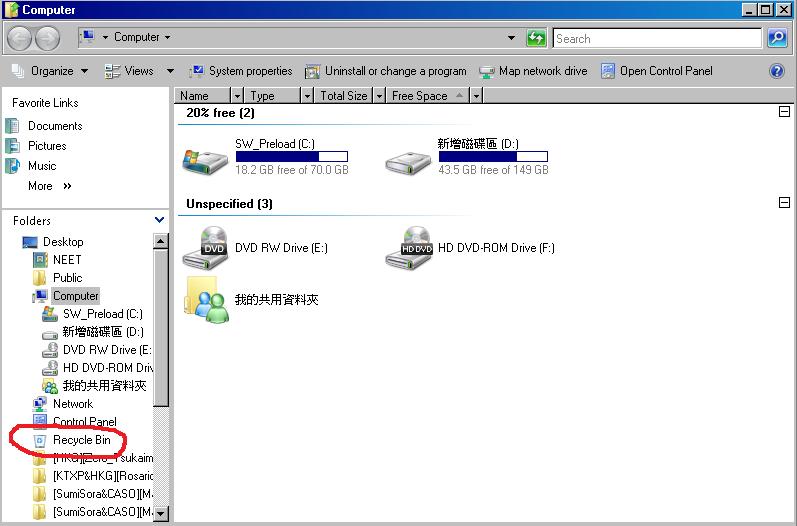797x526 pixels.
Task: Select the HD DVD-ROM Drive (F:) icon
Action: 409,248
